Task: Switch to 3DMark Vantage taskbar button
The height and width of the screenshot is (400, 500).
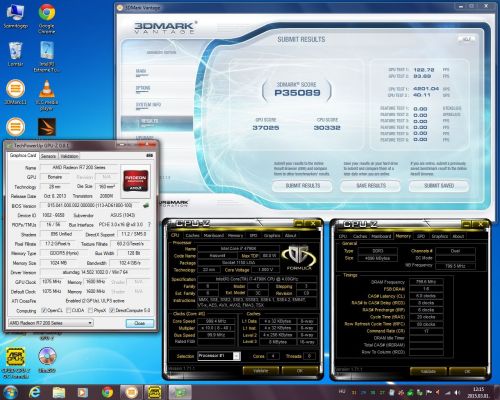Action: [131, 392]
